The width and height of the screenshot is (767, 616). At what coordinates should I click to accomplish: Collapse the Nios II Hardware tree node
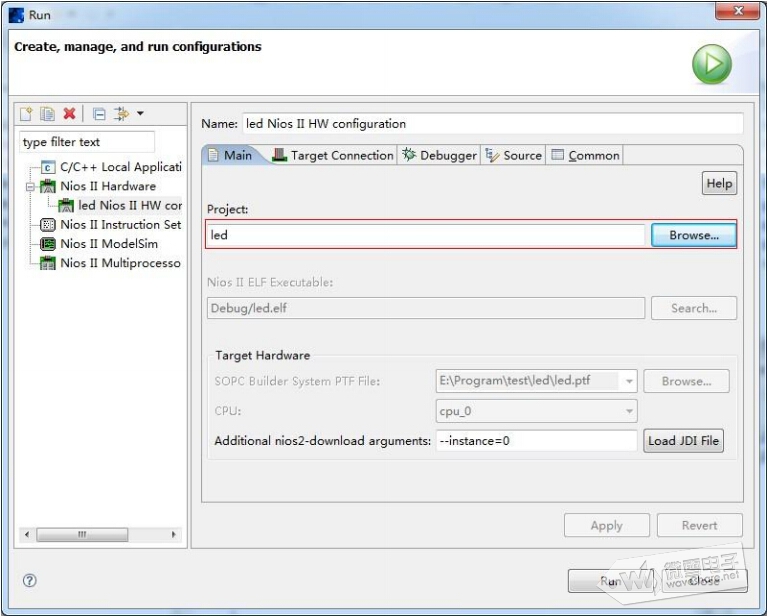(31, 186)
